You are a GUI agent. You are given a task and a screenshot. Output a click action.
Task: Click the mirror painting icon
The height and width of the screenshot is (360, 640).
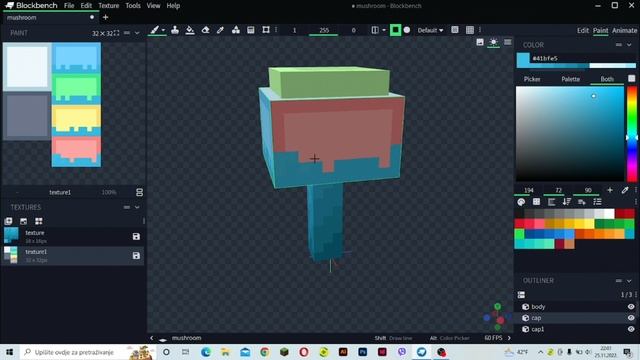click(375, 30)
